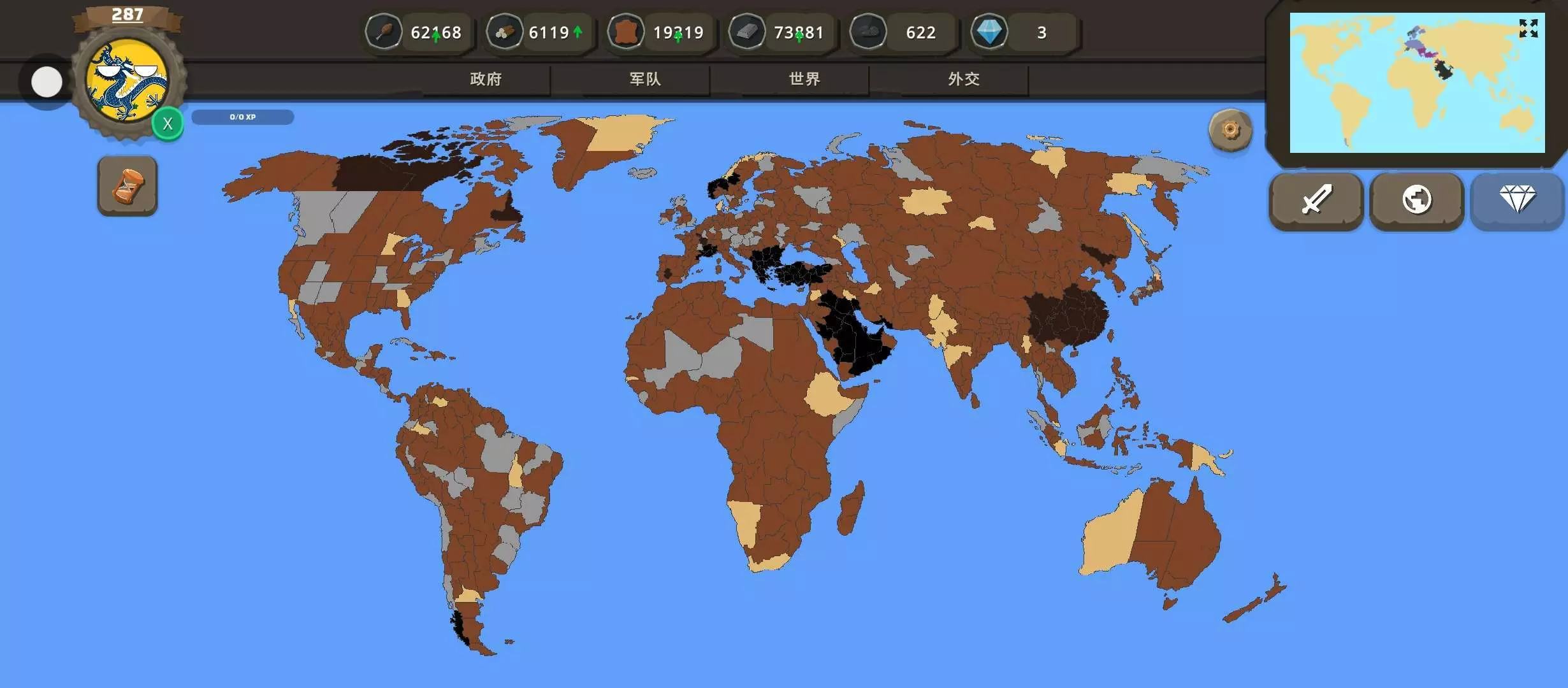Open the dragon flag nation emblem

(x=127, y=80)
